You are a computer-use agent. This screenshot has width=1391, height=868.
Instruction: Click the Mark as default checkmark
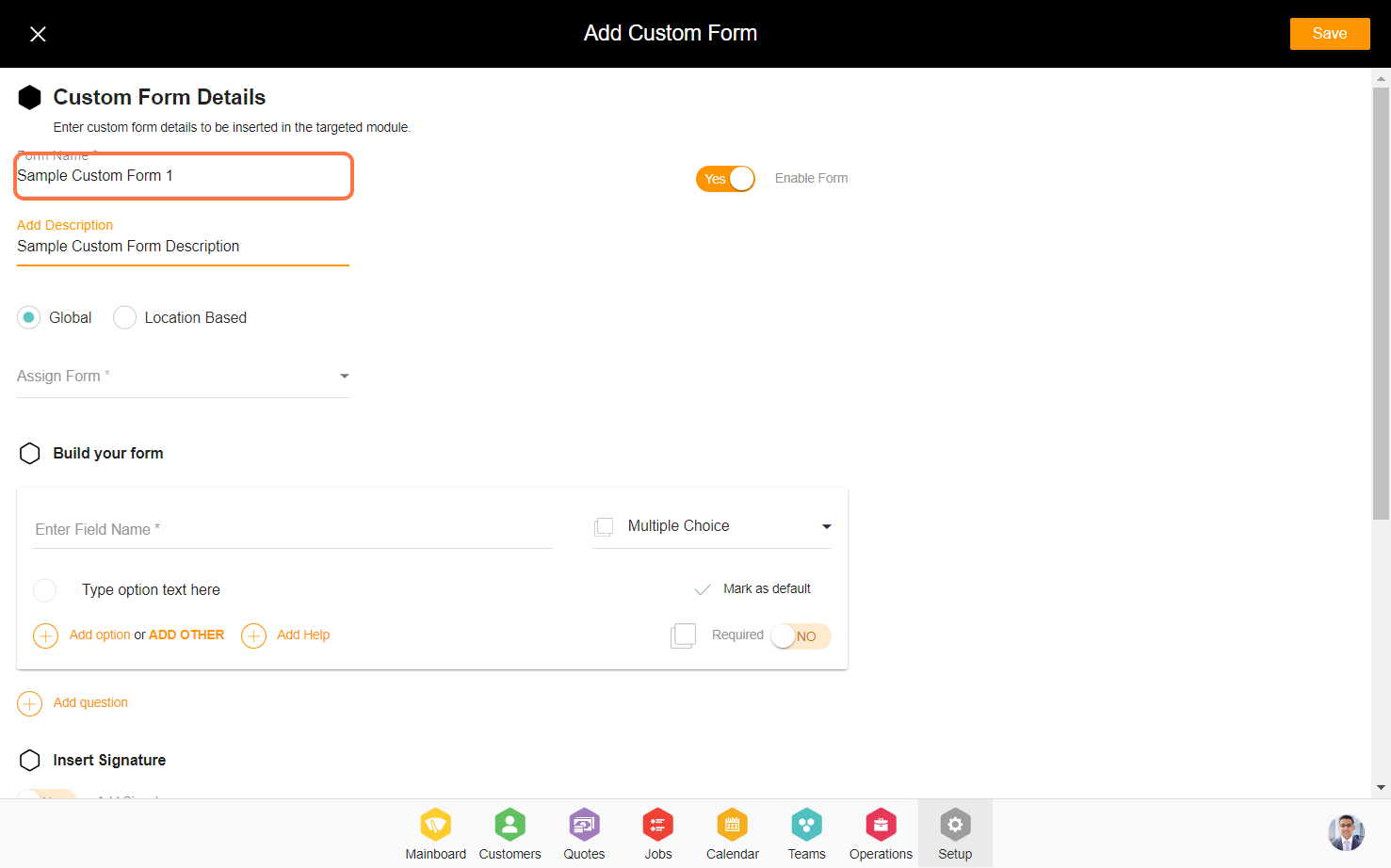[x=702, y=589]
